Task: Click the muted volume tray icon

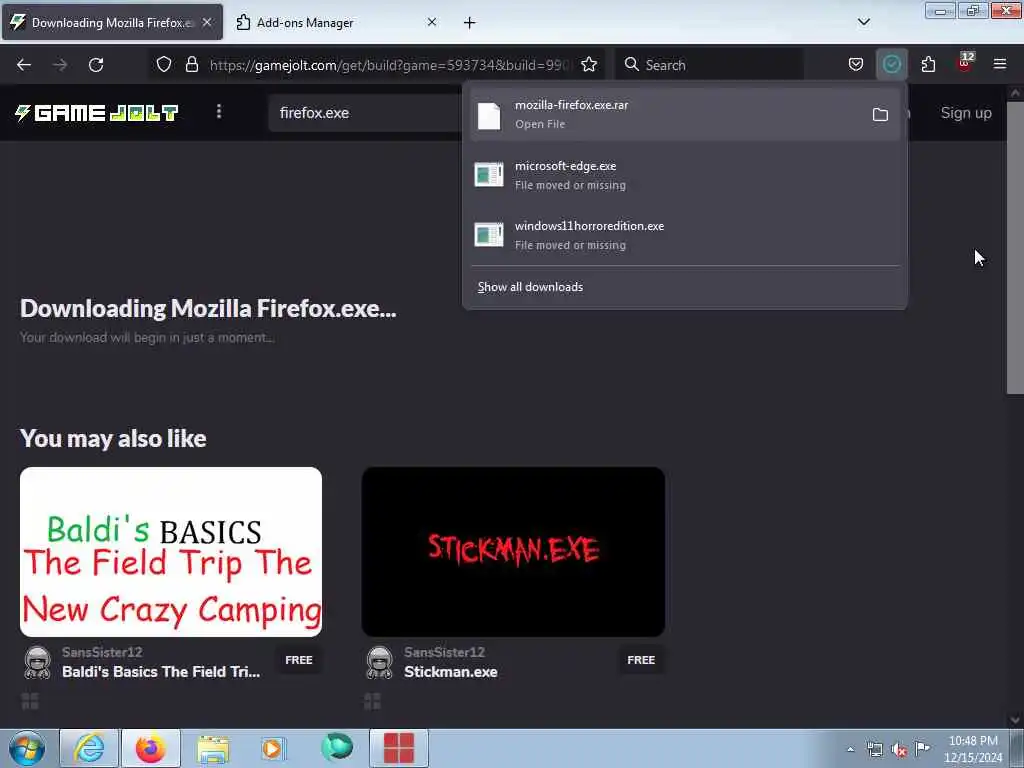Action: 899,750
